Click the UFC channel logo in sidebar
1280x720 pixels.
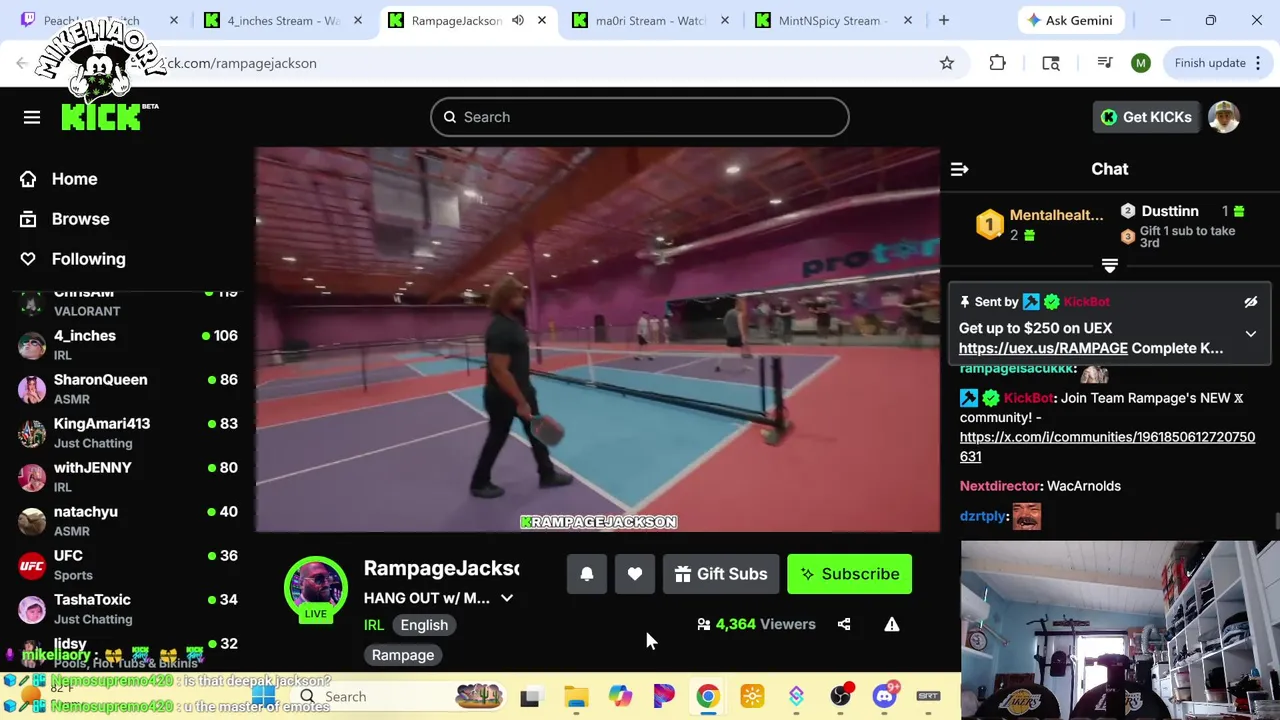pos(32,565)
